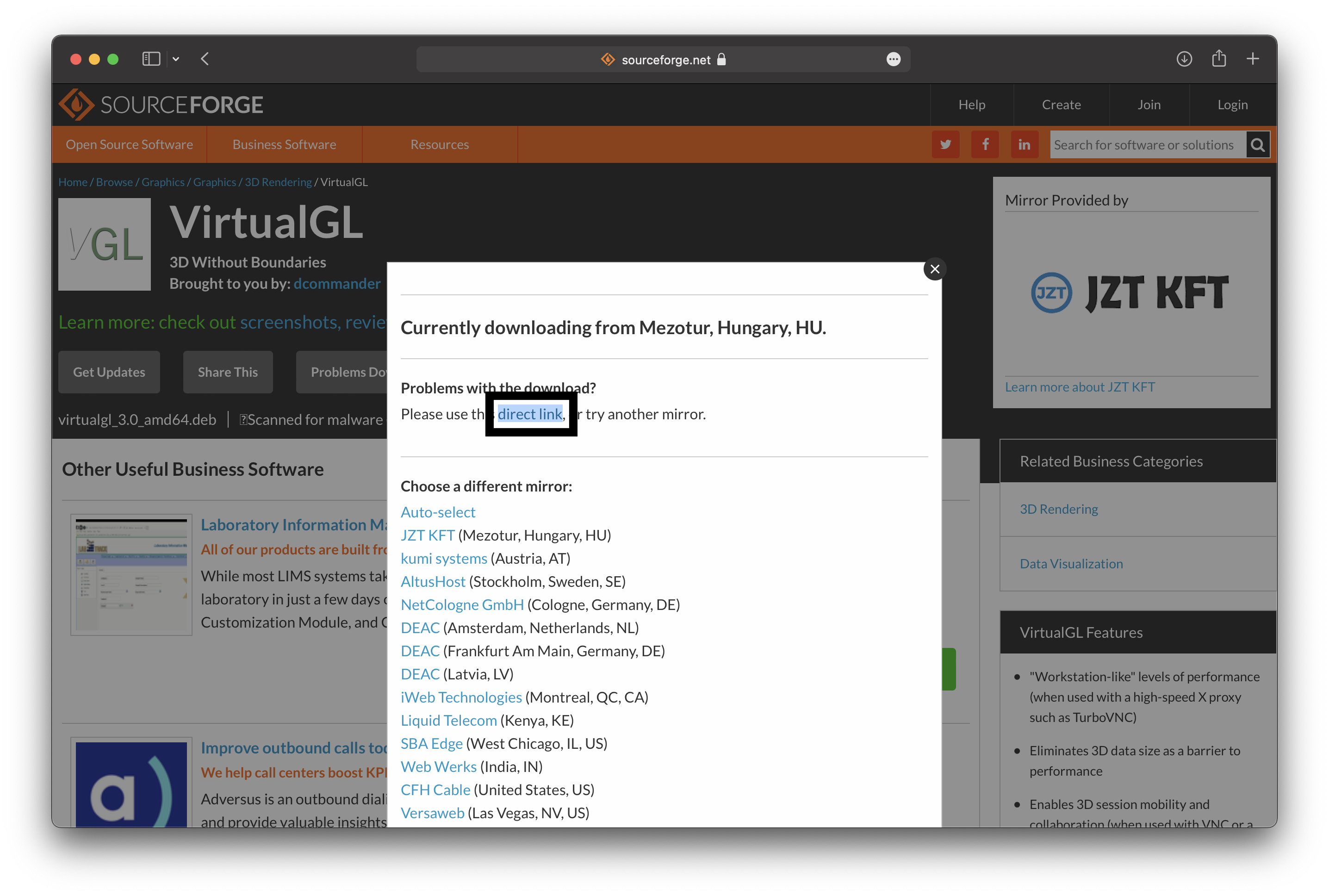Click the Safari share icon

1219,58
